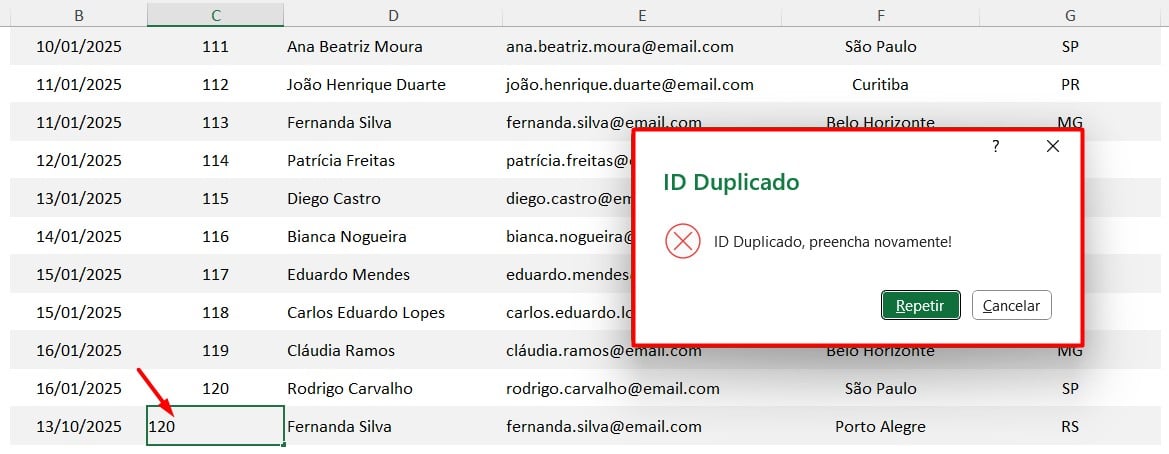Viewport: 1169px width, 454px height.
Task: Select the Bianca Nogueira name cell
Action: click(x=393, y=236)
